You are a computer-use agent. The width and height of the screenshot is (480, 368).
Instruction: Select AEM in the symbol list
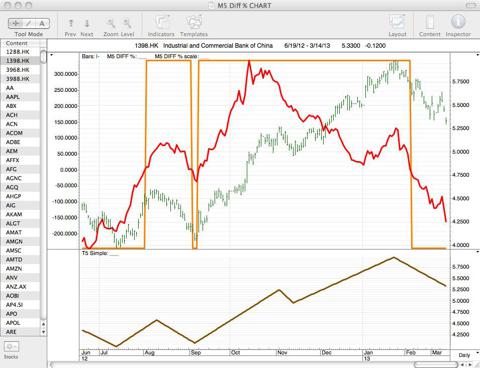[x=21, y=151]
